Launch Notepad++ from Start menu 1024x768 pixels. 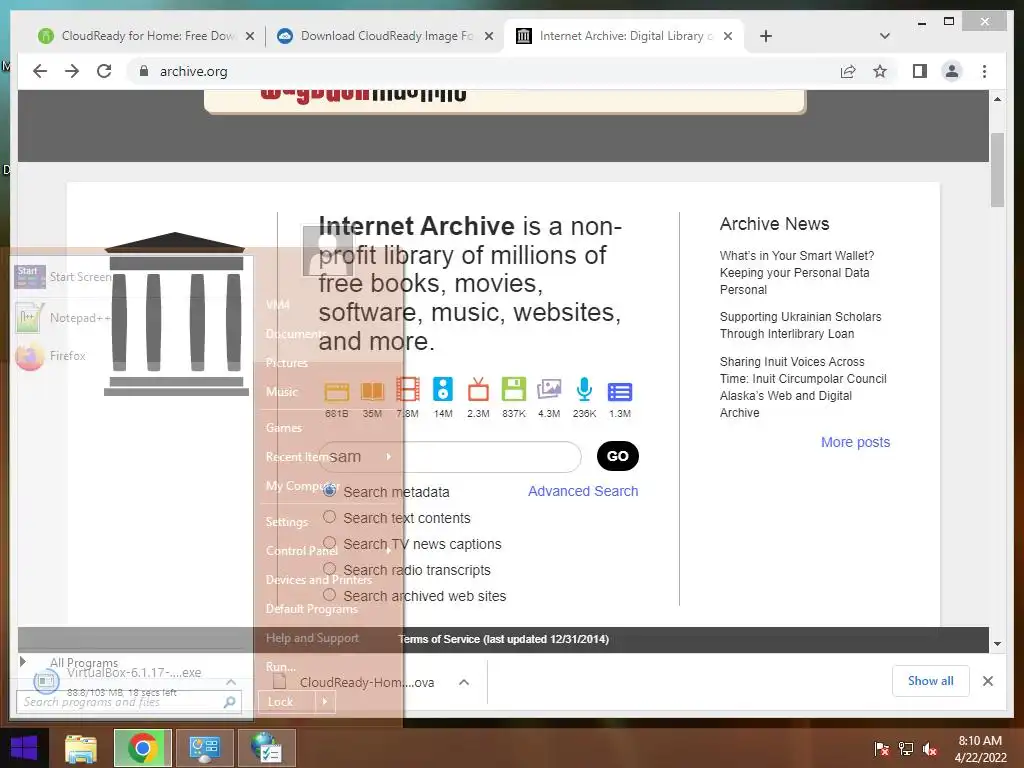click(63, 317)
